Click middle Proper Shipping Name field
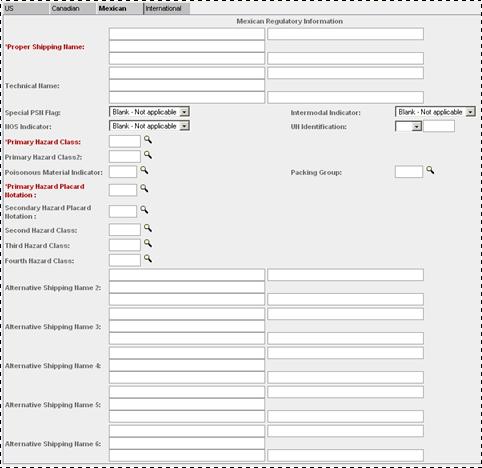Viewport: 482px width, 468px height. click(187, 46)
